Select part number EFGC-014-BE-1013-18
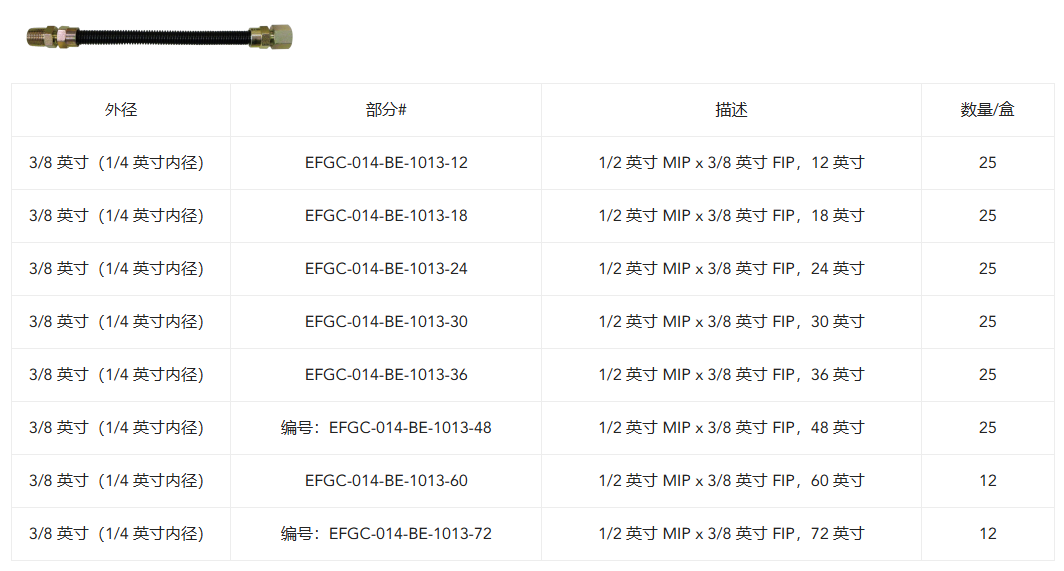This screenshot has height=571, width=1064. point(386,216)
